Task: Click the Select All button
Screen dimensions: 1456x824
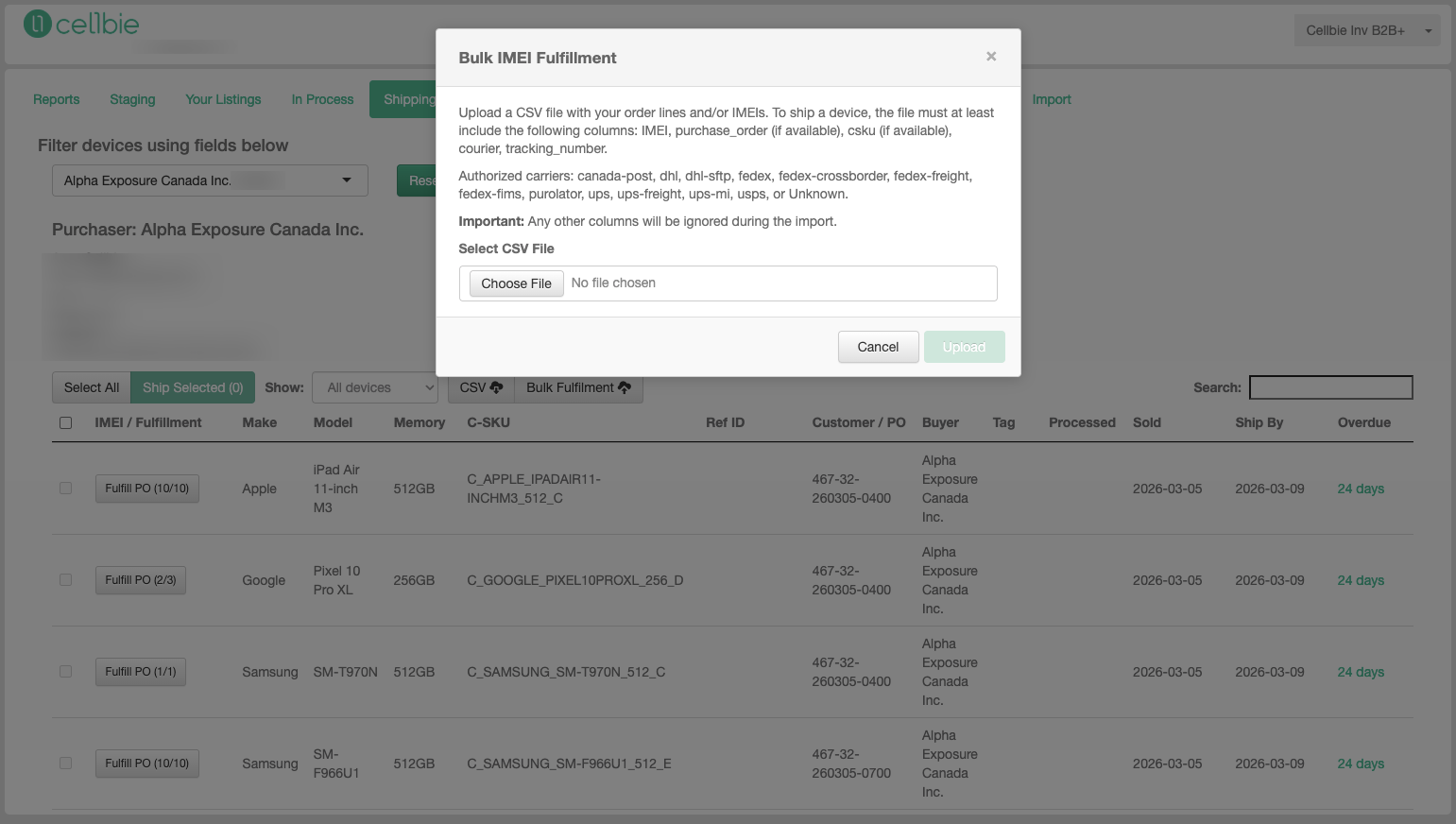Action: point(92,387)
